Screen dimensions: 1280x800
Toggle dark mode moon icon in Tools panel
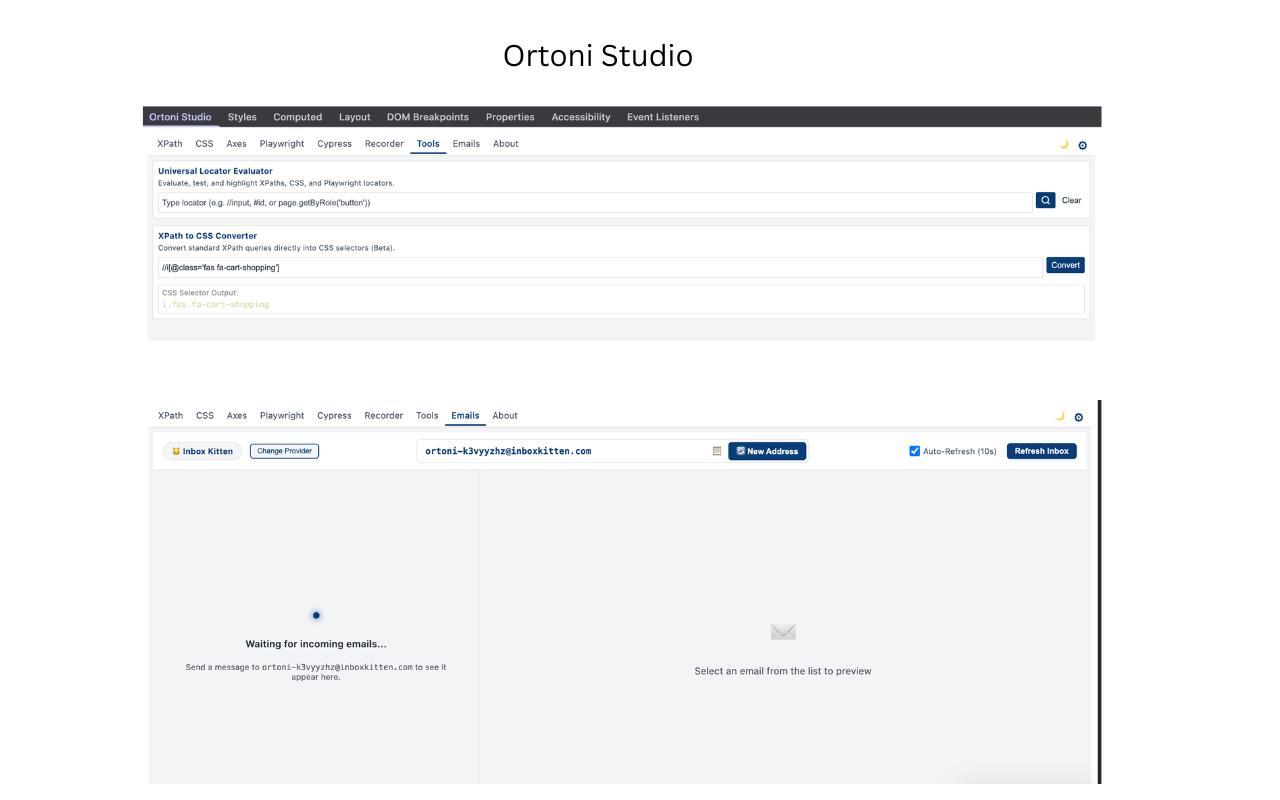1063,144
